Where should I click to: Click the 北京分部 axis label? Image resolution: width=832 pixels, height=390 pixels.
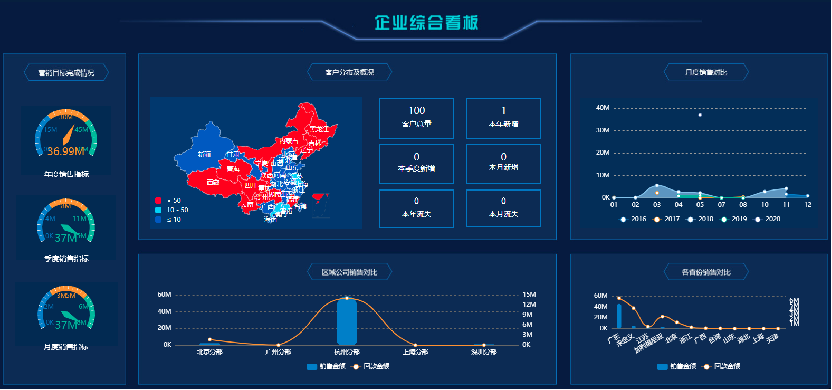point(210,352)
